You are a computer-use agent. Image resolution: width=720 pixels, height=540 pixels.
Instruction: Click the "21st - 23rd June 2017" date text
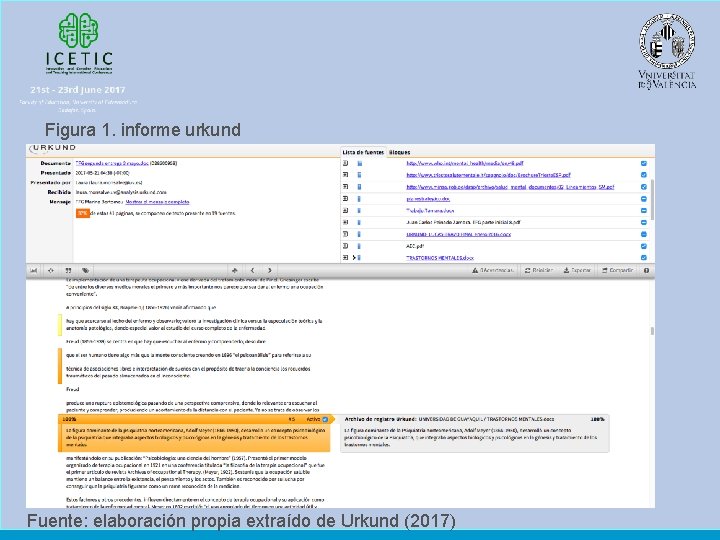[78, 90]
